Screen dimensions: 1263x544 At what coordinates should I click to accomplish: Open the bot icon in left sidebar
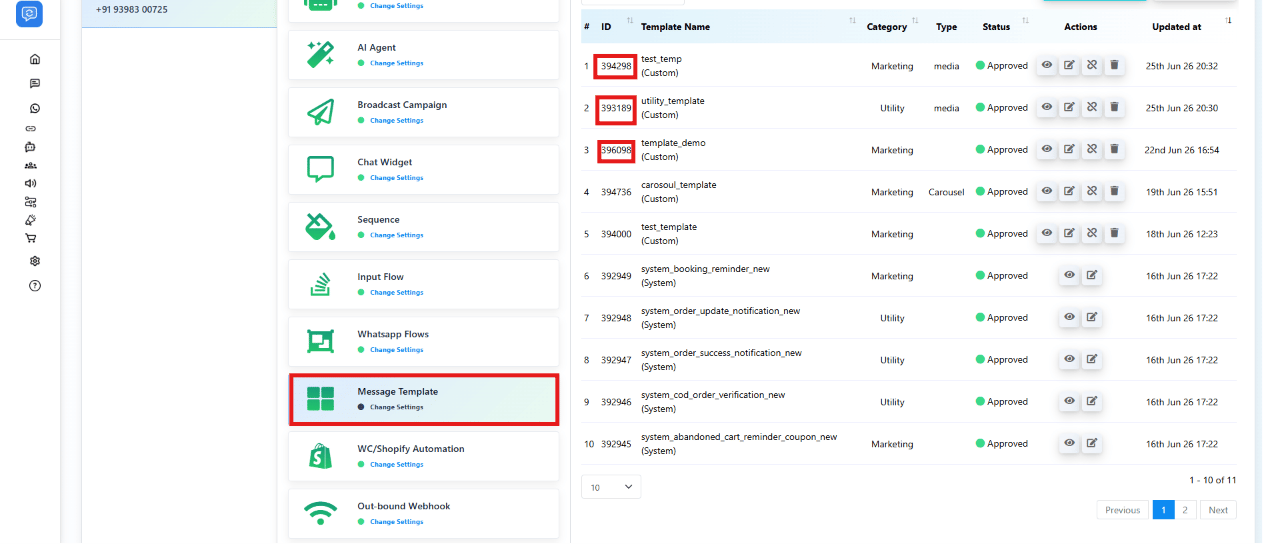click(31, 147)
